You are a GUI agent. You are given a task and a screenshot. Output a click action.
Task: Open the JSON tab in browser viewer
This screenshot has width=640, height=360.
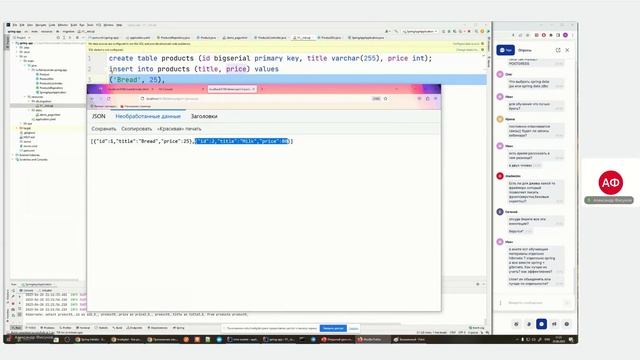98,116
